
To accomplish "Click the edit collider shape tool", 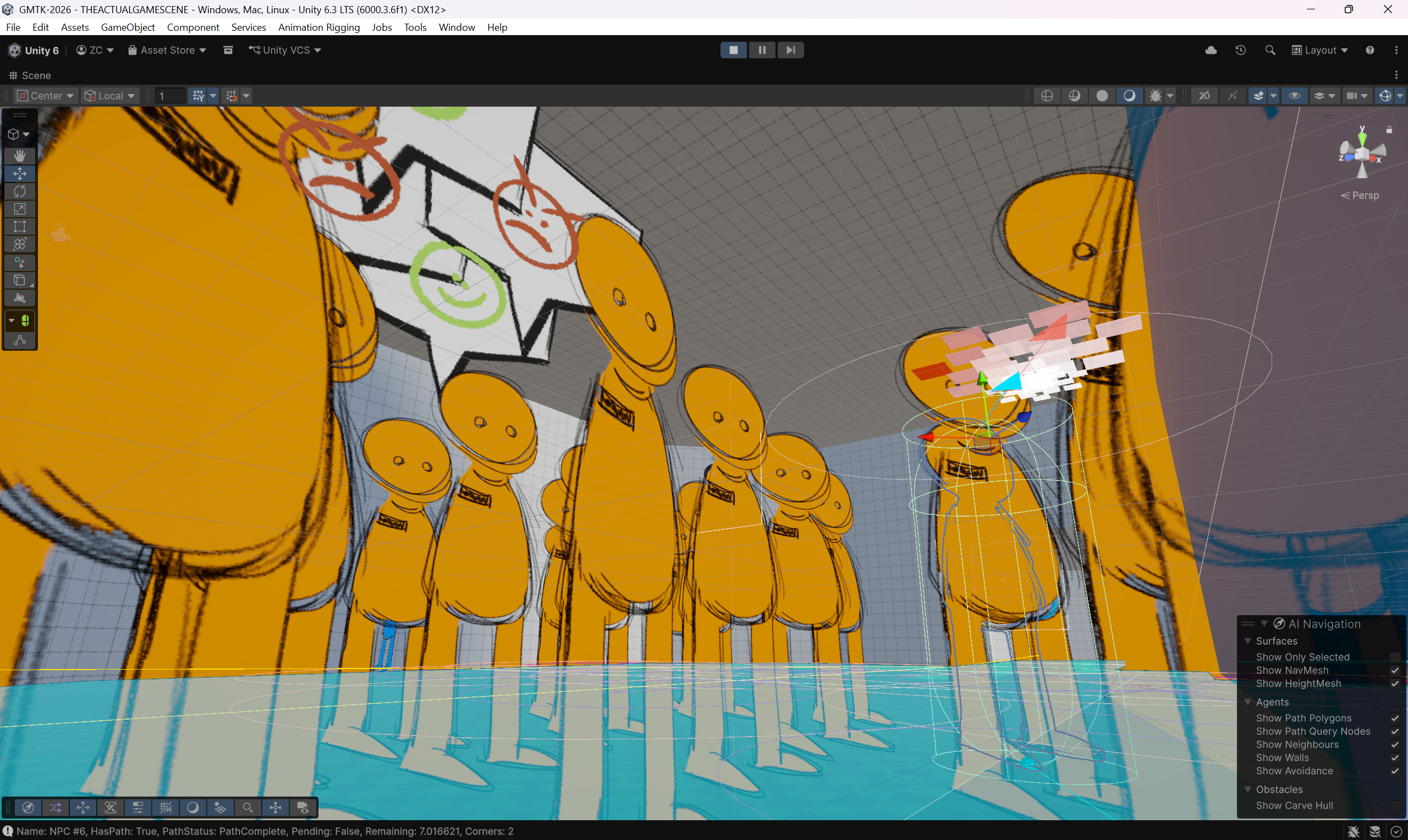I will (20, 298).
